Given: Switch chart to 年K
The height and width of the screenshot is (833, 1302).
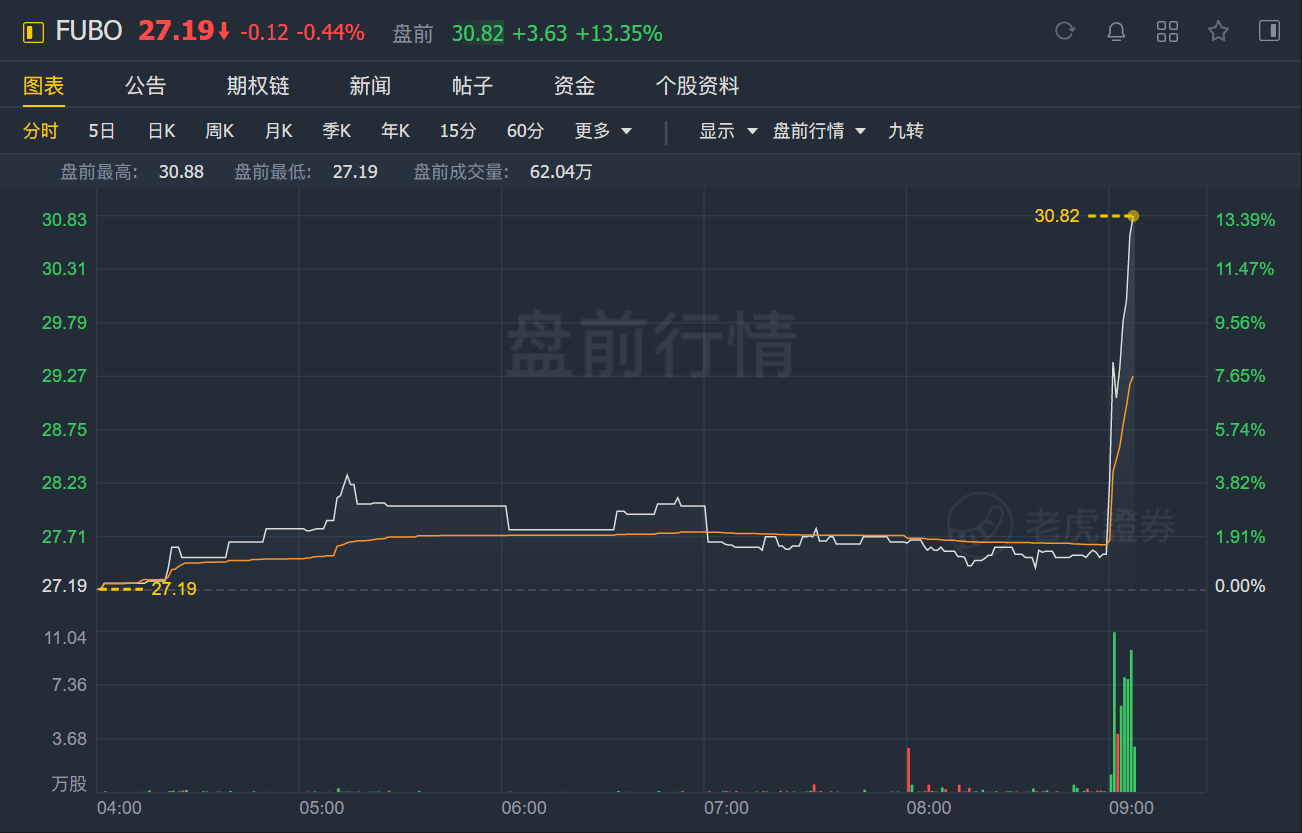Looking at the screenshot, I should pyautogui.click(x=395, y=131).
